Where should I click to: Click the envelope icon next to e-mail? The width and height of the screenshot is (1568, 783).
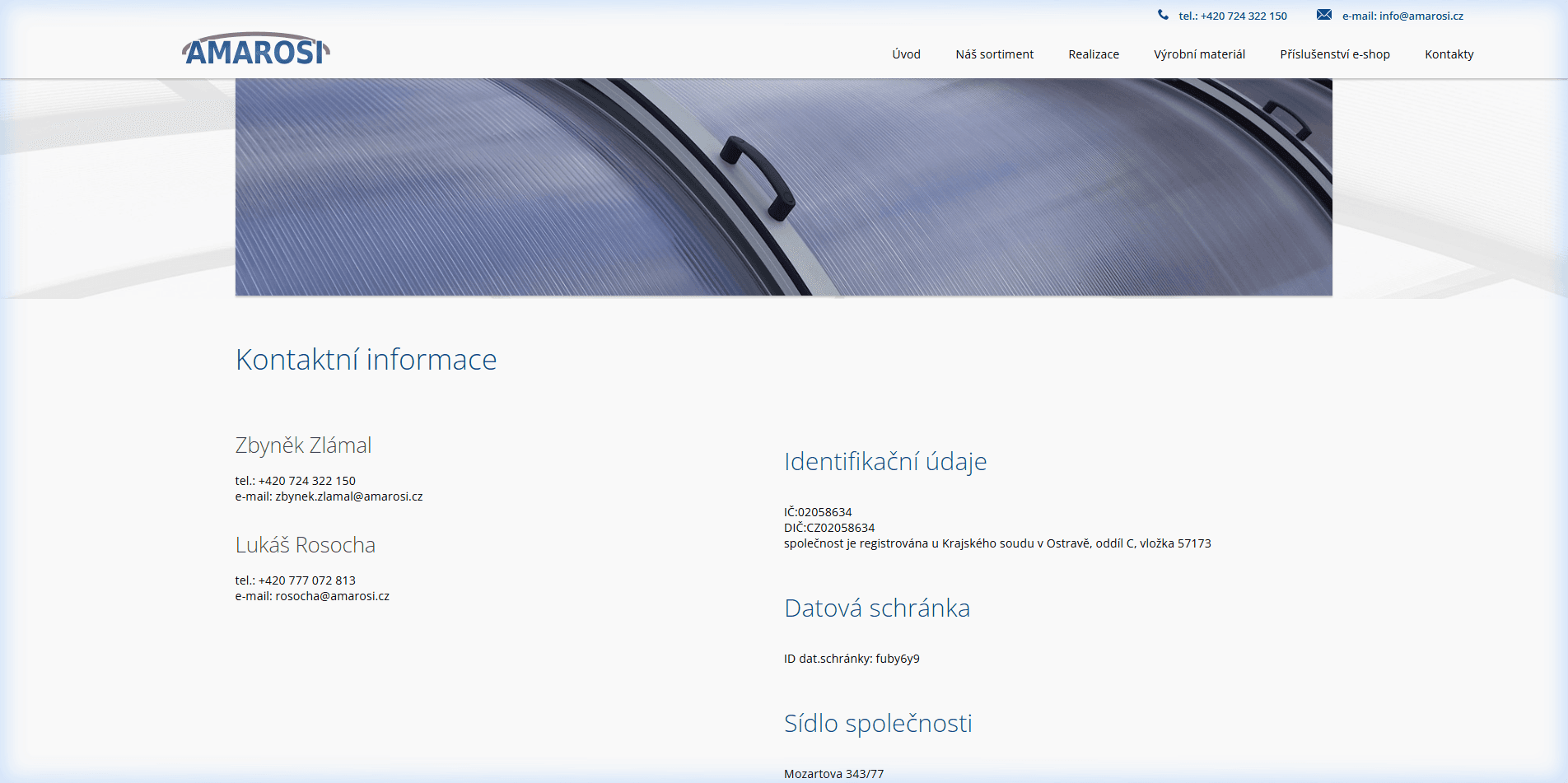1324,14
